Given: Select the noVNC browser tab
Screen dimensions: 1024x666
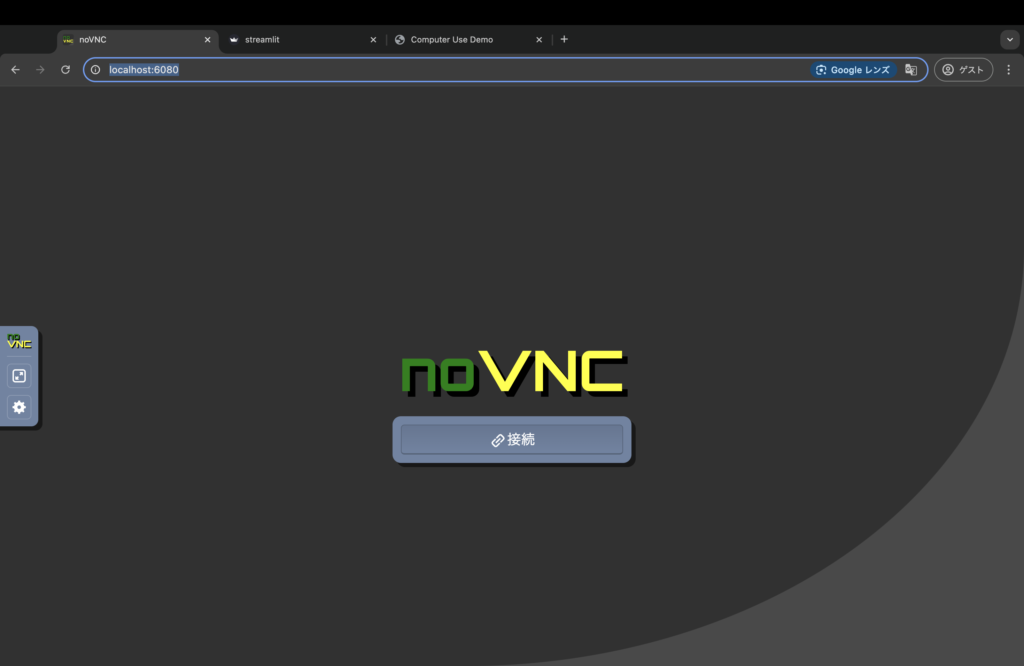Looking at the screenshot, I should coord(138,40).
